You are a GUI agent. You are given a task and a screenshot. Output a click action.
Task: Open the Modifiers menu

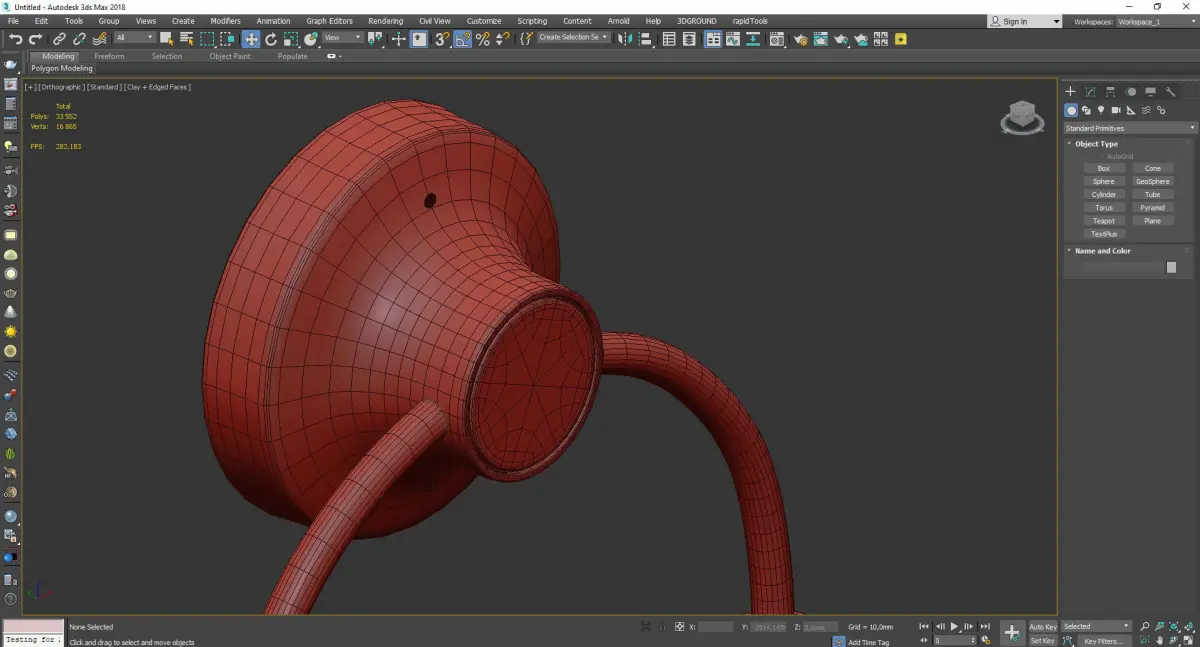(x=225, y=21)
